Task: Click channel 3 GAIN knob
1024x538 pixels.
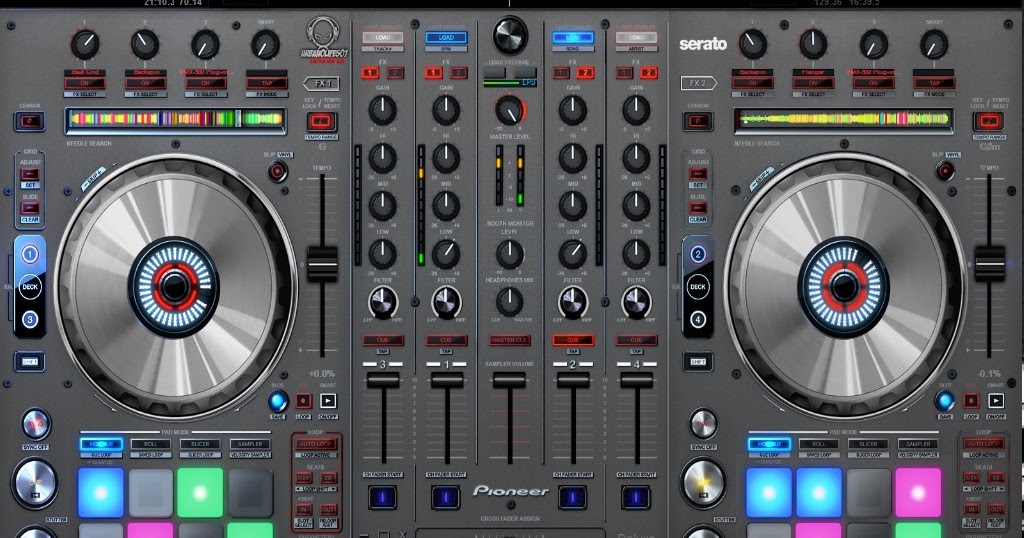Action: [x=383, y=110]
